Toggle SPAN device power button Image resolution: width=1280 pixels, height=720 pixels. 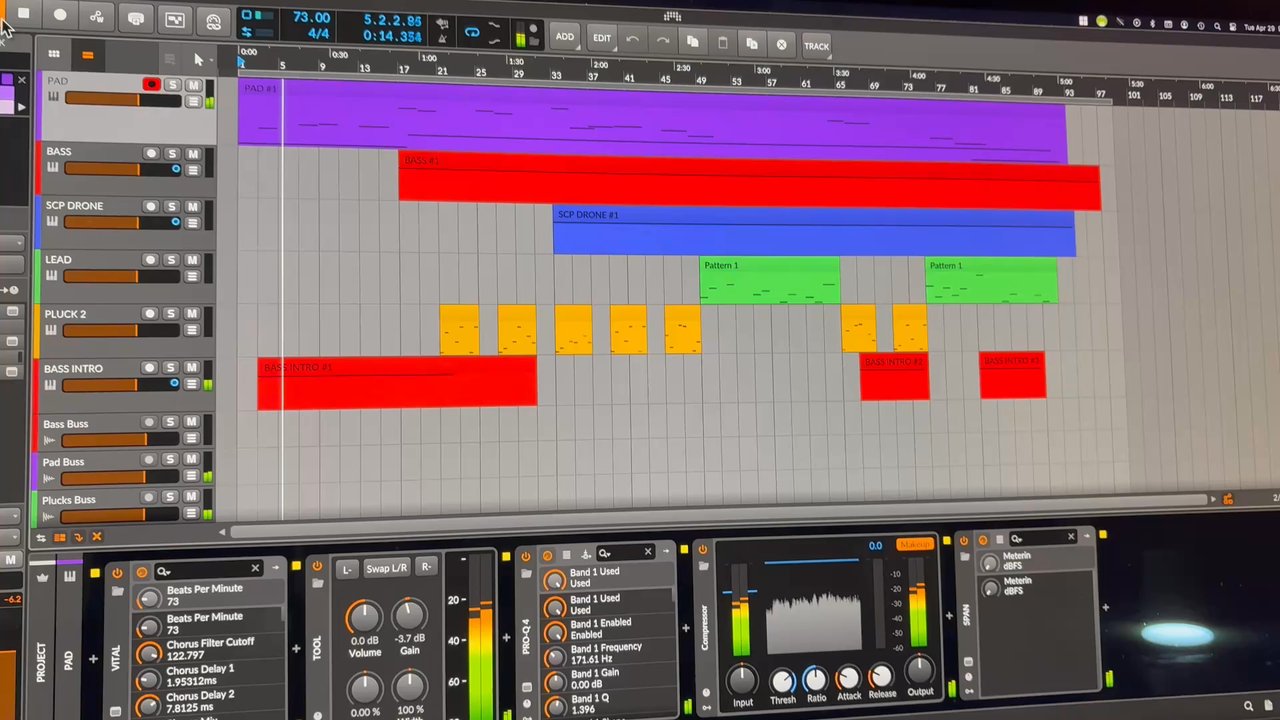coord(964,541)
